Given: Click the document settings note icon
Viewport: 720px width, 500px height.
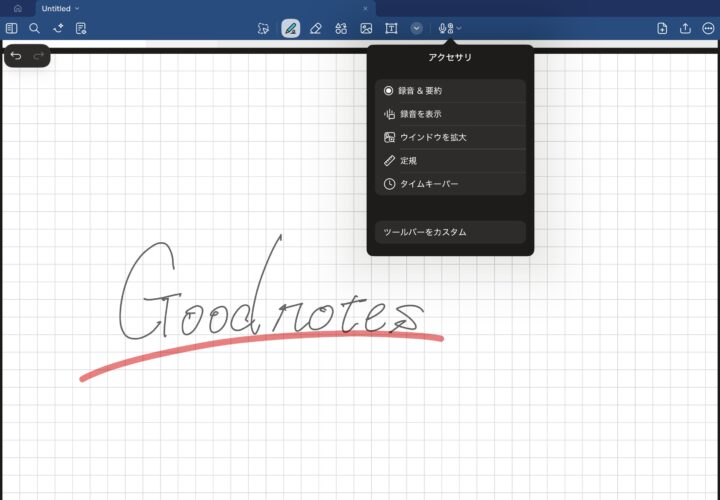Looking at the screenshot, I should (x=81, y=28).
